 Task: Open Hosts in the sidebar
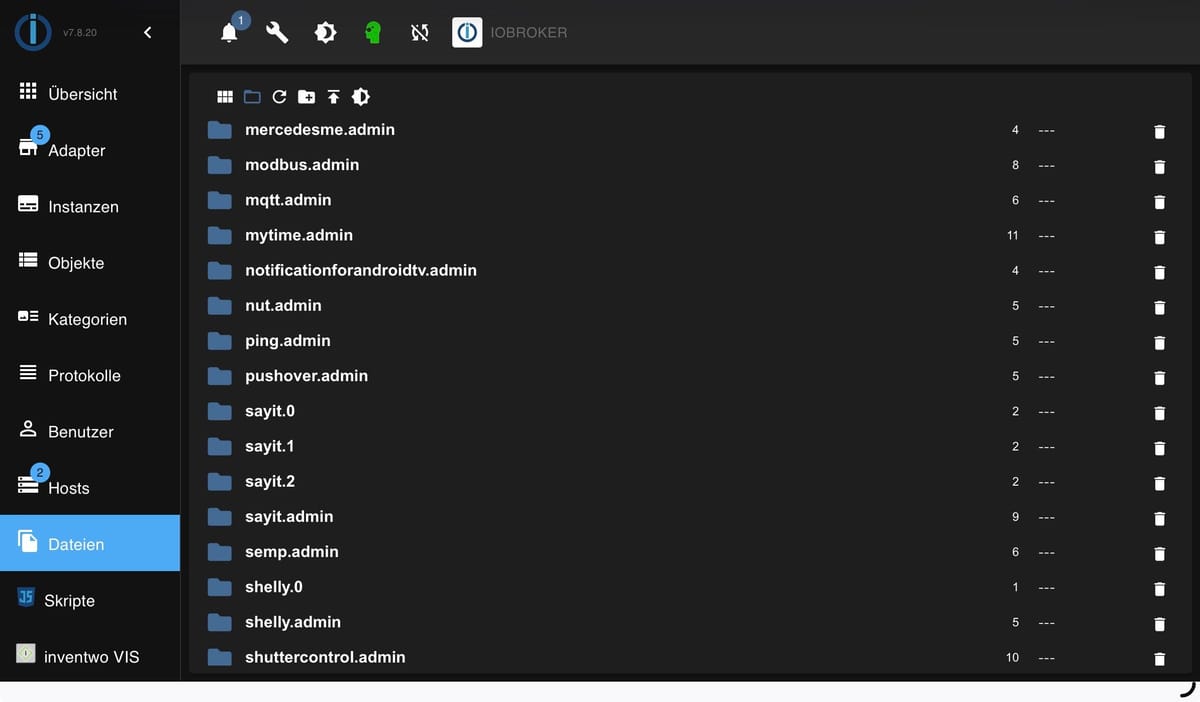pos(90,488)
